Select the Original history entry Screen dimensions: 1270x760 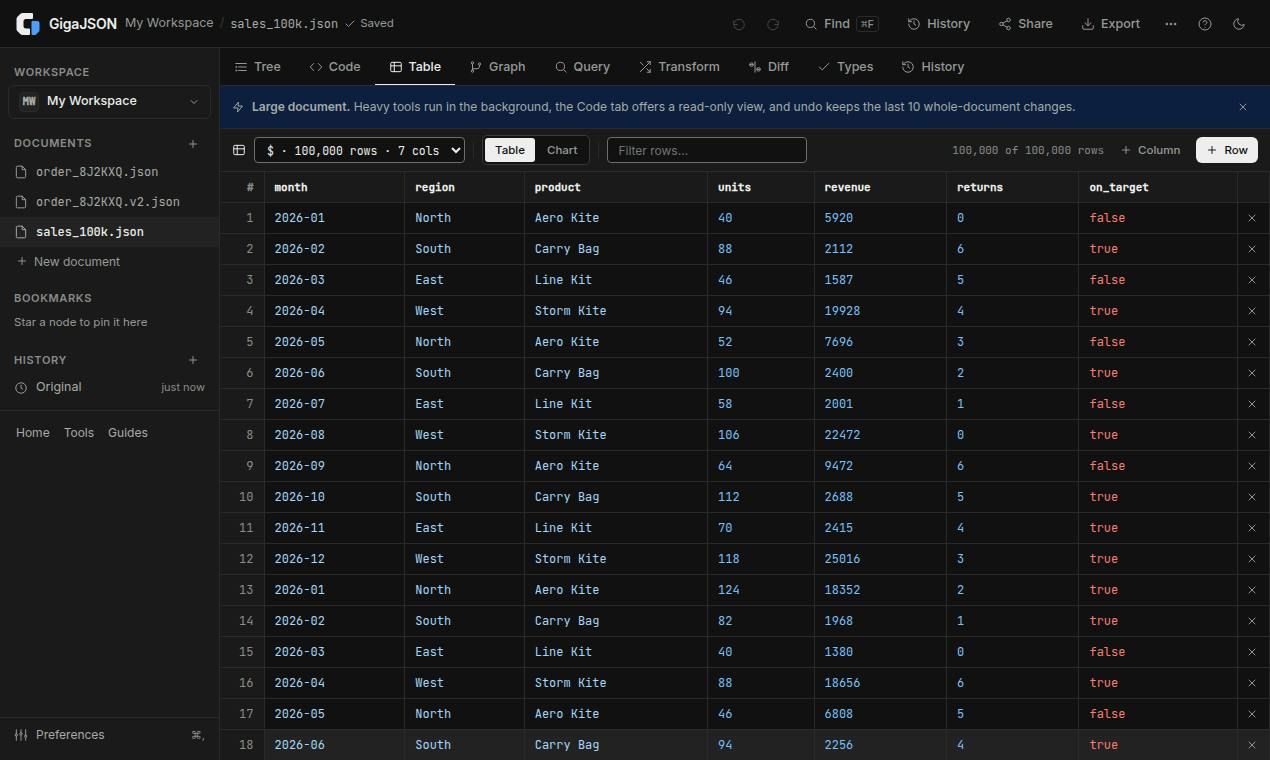[110, 388]
